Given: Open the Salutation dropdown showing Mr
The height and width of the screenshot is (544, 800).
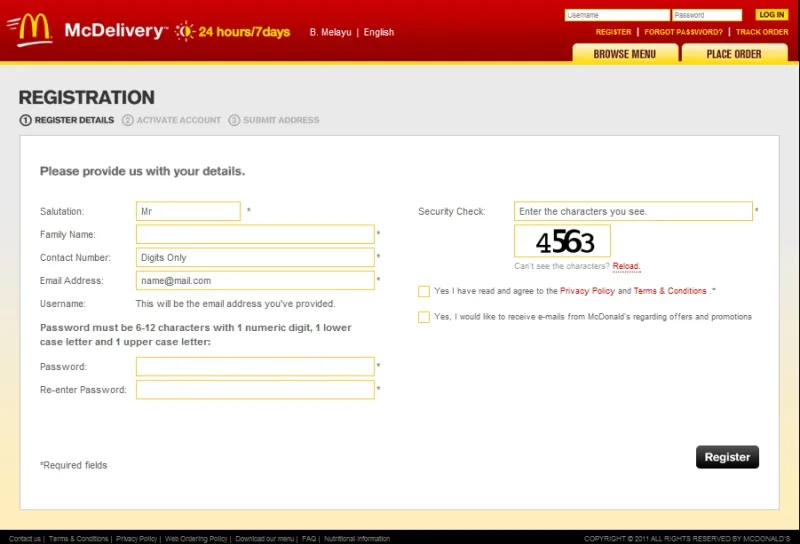Looking at the screenshot, I should (188, 211).
